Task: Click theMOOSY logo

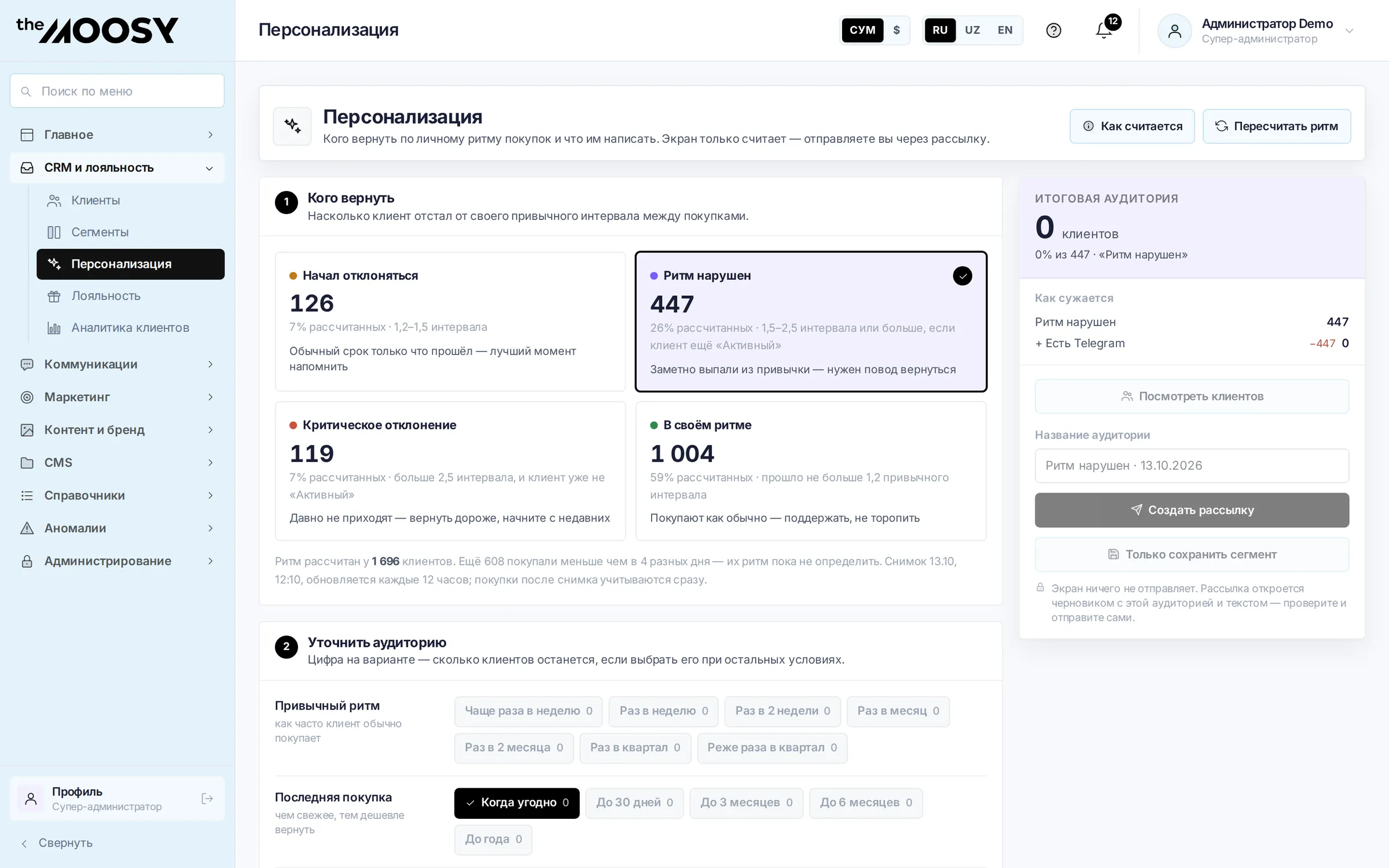Action: 97,30
